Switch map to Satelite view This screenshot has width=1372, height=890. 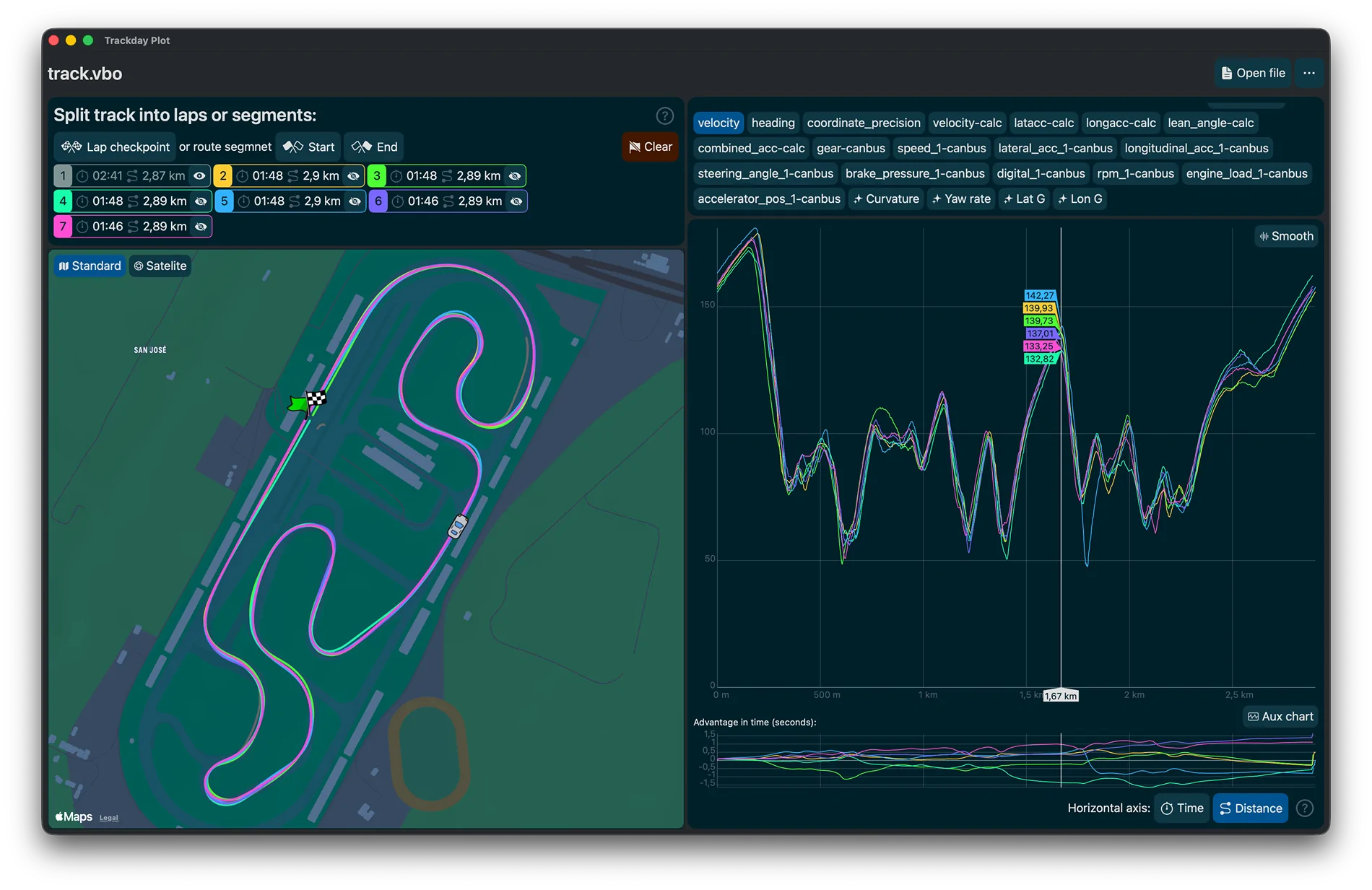pyautogui.click(x=160, y=266)
